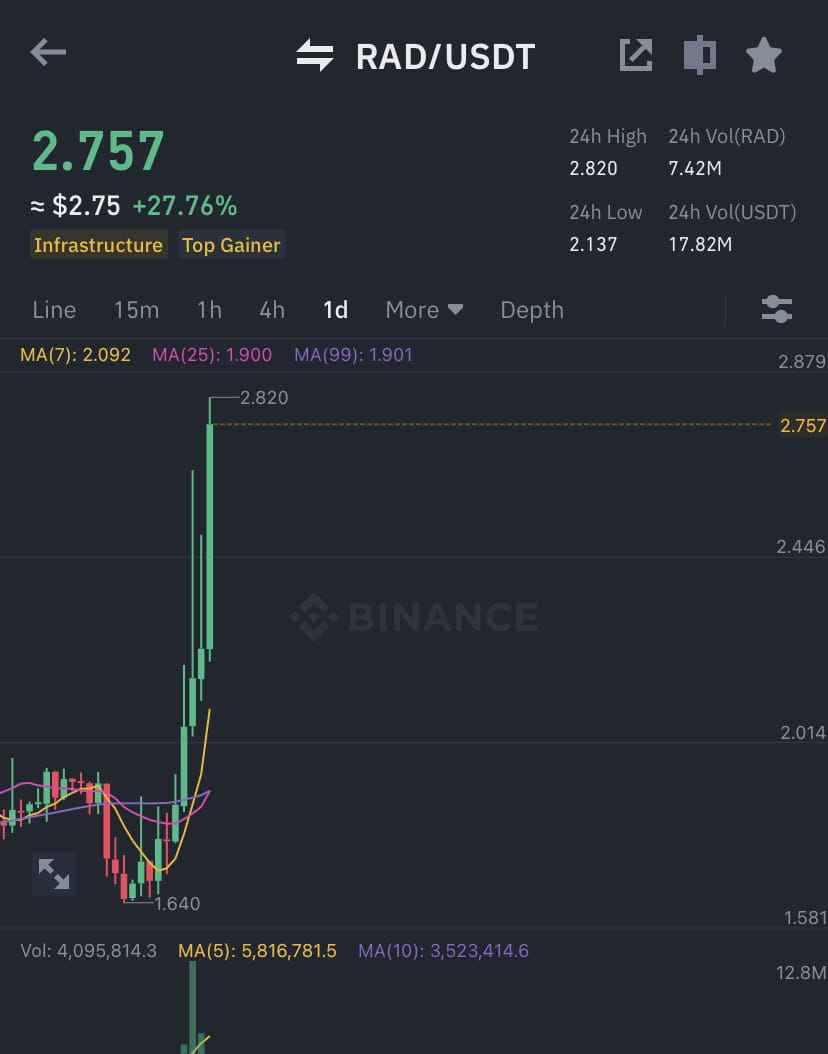
Task: Tap the dashed current price line at 2.757
Action: (x=450, y=425)
